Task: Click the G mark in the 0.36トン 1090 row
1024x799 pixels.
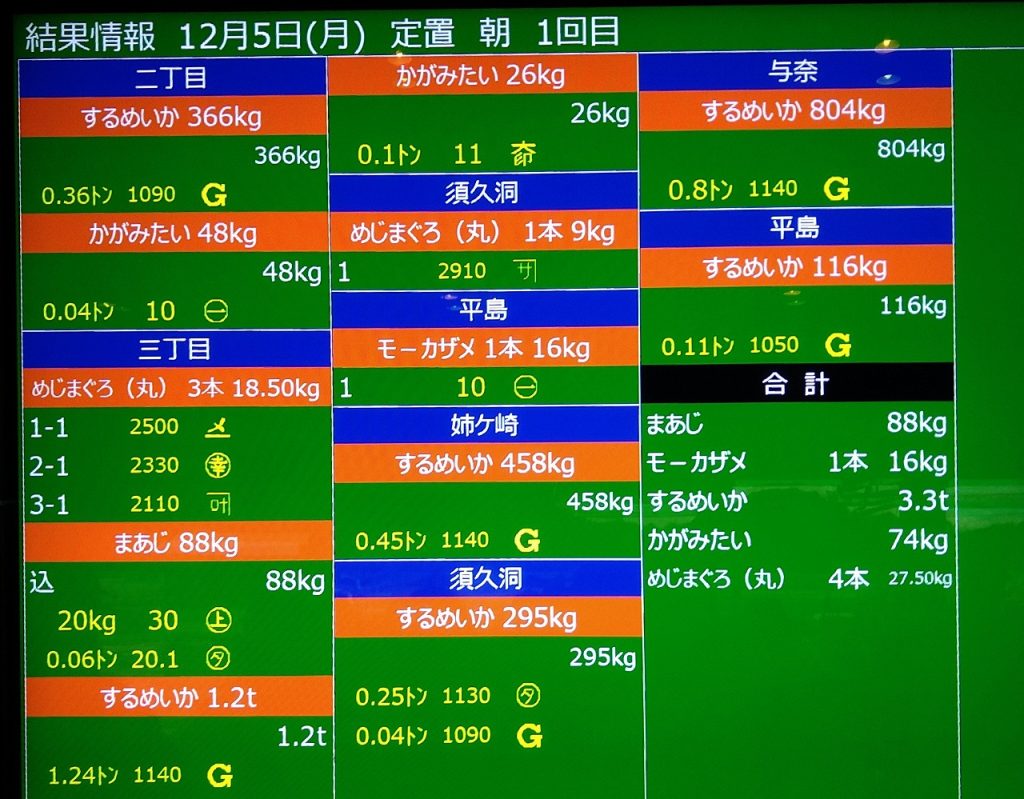Action: pos(213,194)
